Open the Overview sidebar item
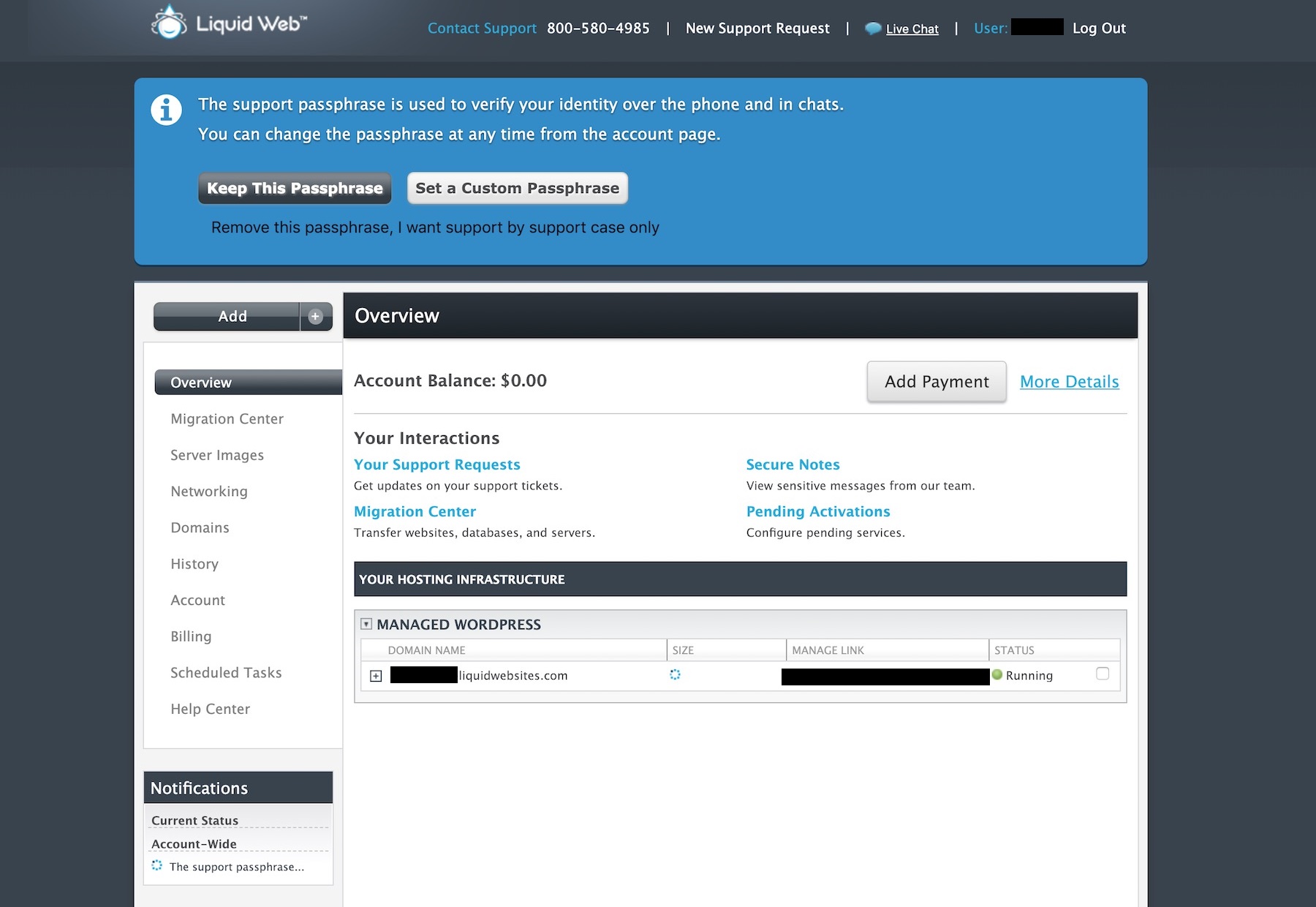1316x907 pixels. pos(249,383)
